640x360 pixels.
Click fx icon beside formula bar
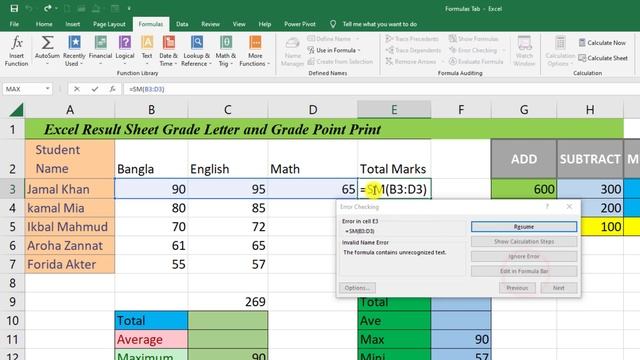pyautogui.click(x=112, y=89)
